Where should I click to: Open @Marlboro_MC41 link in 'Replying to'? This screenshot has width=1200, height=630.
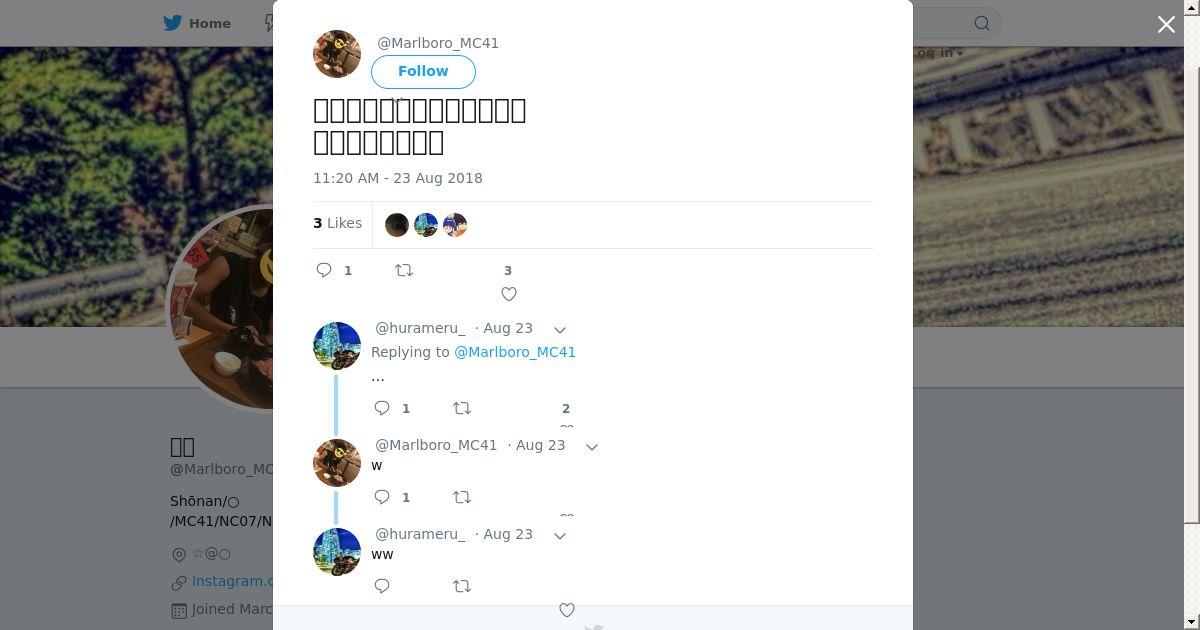pyautogui.click(x=515, y=352)
